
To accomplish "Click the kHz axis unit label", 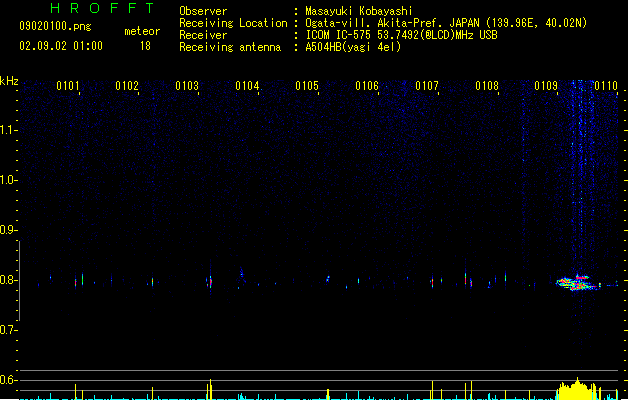I will 9,81.
